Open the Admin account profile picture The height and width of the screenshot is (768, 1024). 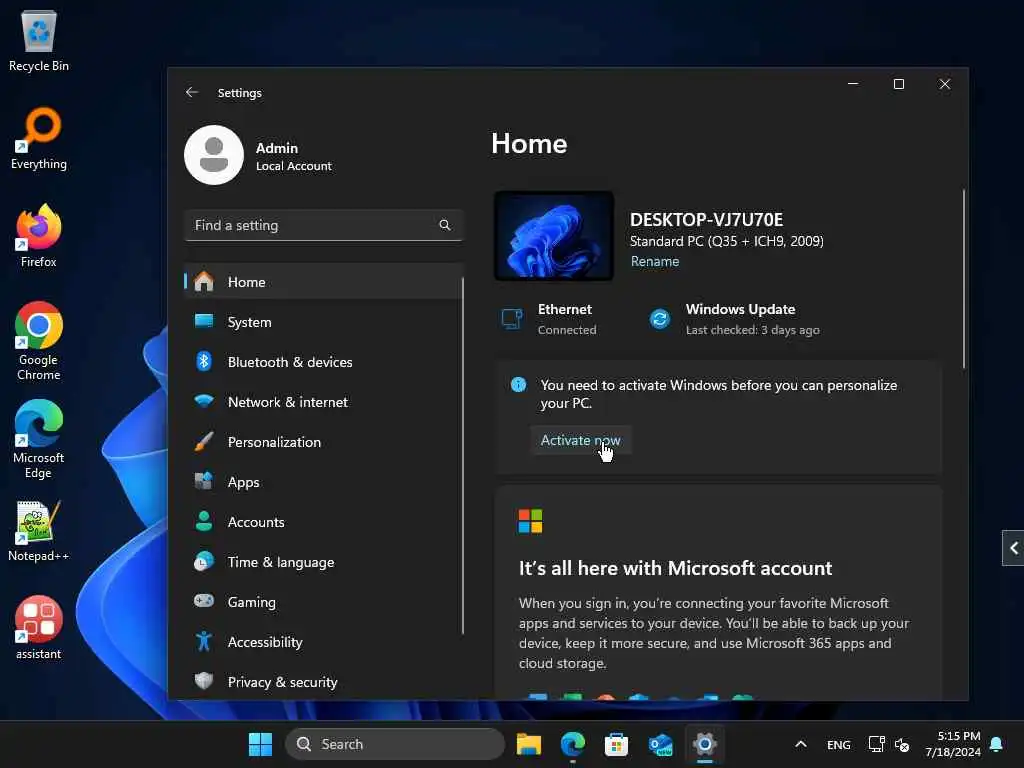(214, 155)
